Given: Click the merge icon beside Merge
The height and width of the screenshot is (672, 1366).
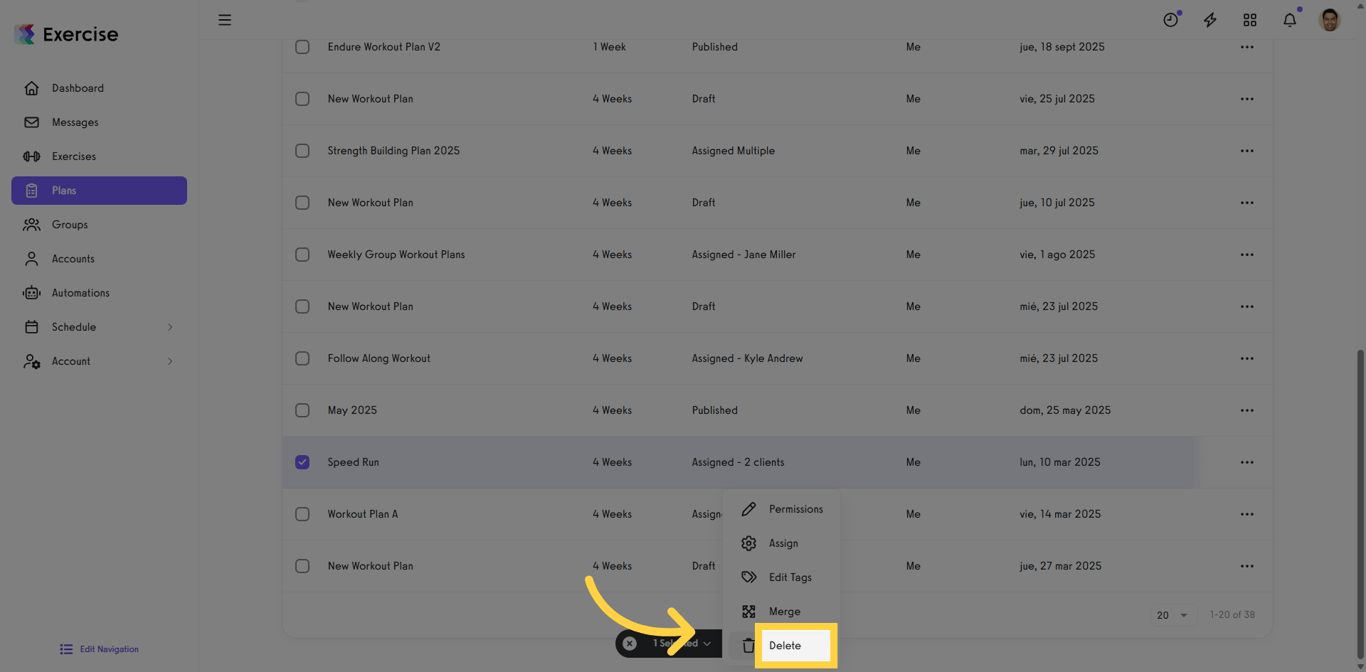Looking at the screenshot, I should coord(748,611).
